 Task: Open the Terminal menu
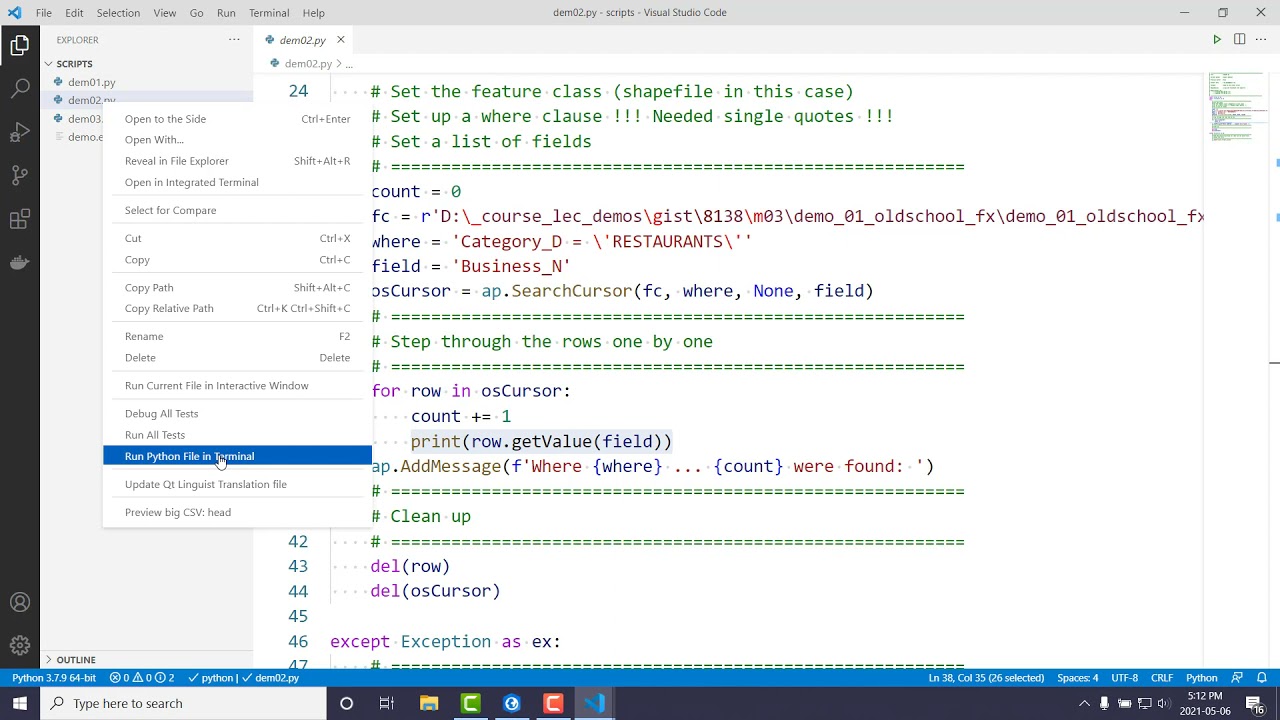(269, 13)
